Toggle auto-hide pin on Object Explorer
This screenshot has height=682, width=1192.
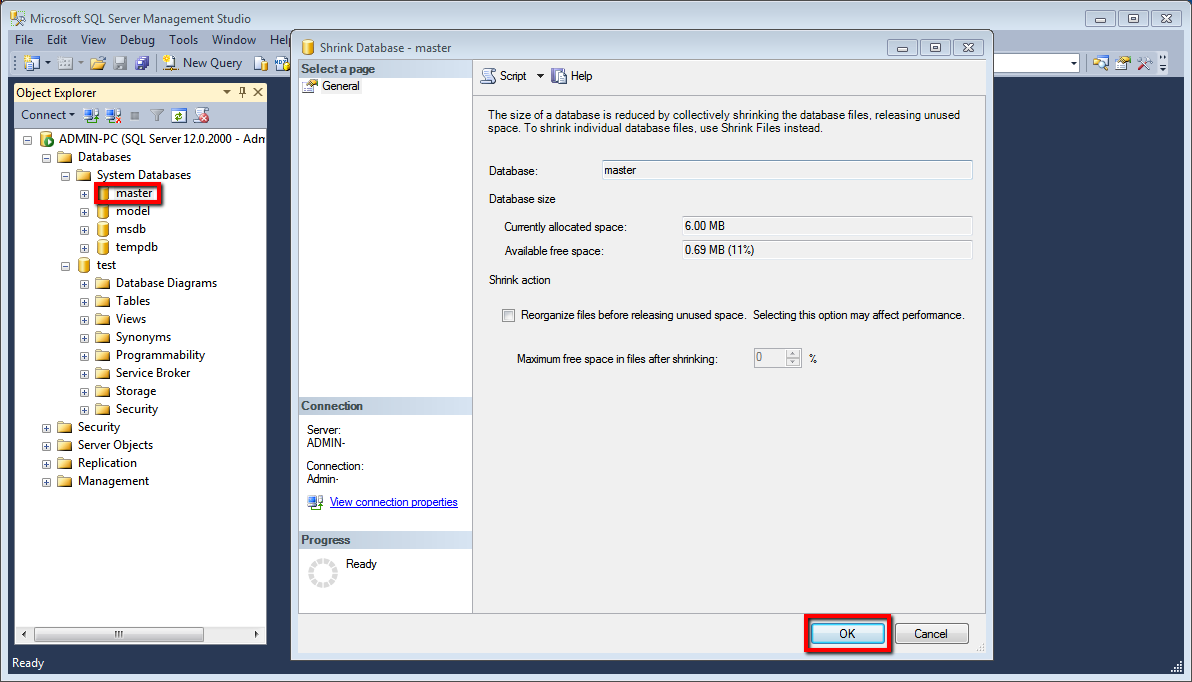[x=242, y=91]
